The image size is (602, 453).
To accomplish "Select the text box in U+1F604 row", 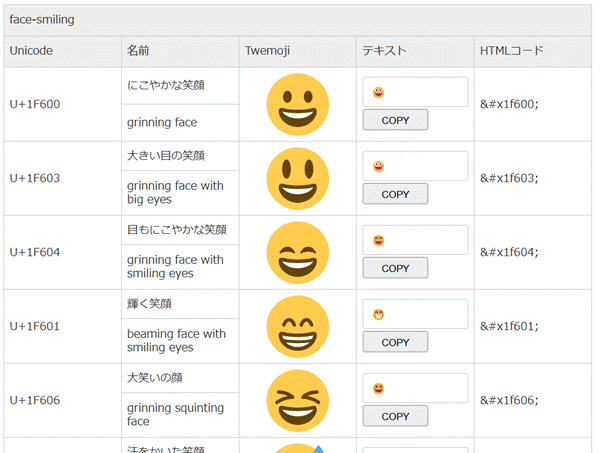I will [415, 240].
